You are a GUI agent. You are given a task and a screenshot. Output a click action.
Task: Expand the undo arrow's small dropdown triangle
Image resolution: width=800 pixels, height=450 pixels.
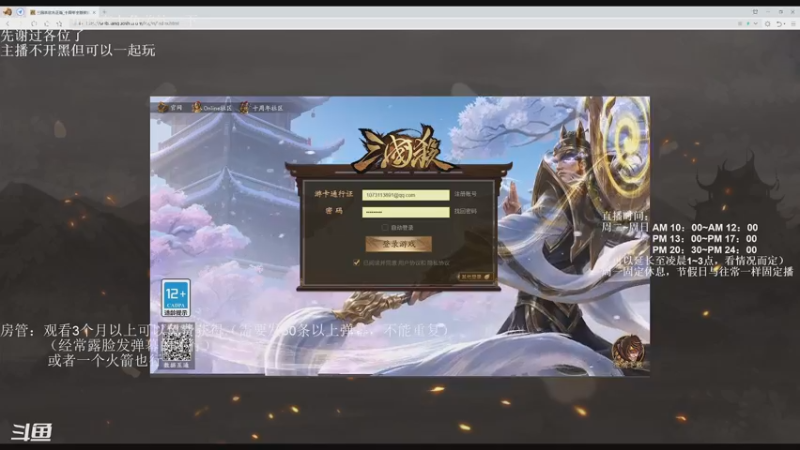tap(785, 24)
